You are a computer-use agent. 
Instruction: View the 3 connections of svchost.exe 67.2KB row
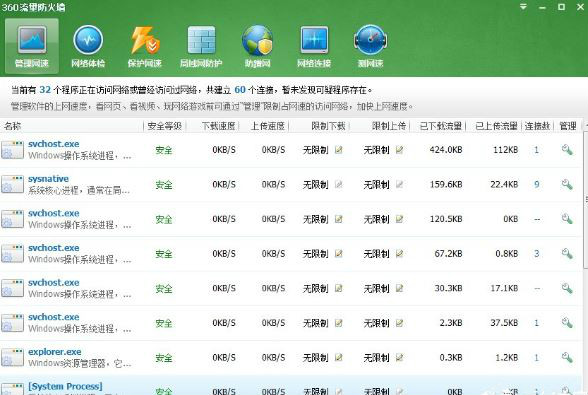click(537, 254)
